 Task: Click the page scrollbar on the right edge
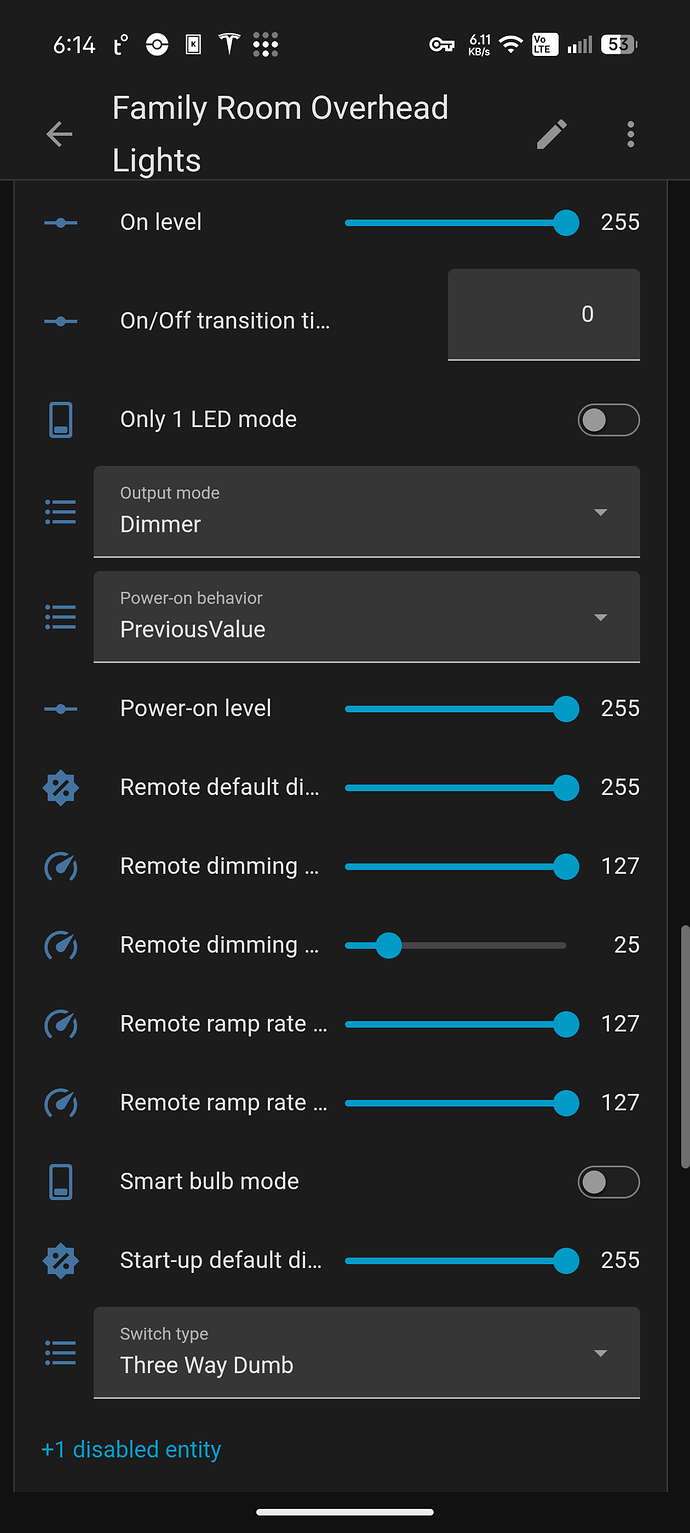click(x=685, y=1047)
